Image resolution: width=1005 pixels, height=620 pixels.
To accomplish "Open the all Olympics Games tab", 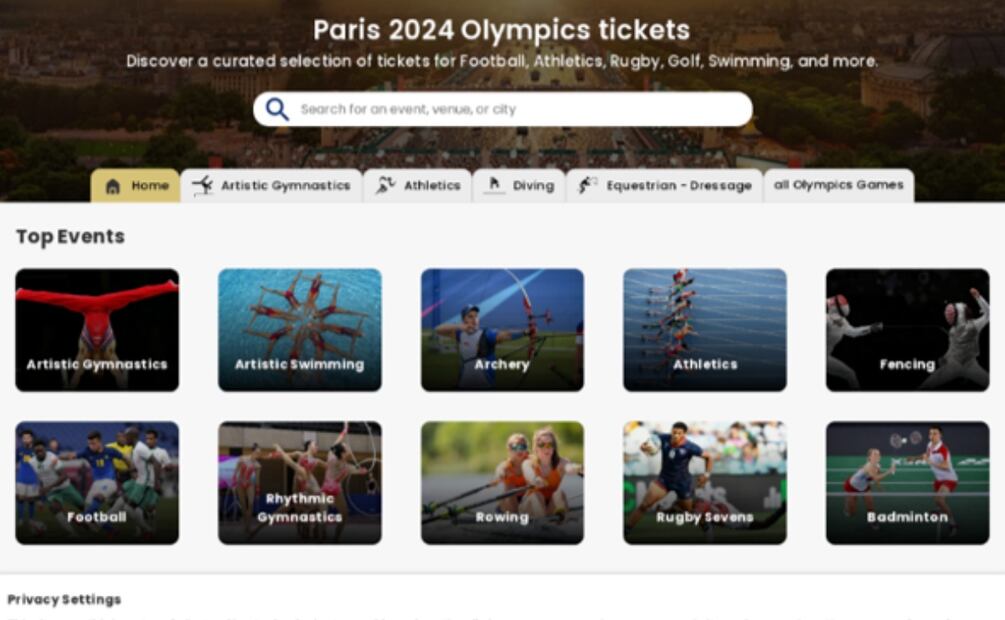I will pos(839,185).
